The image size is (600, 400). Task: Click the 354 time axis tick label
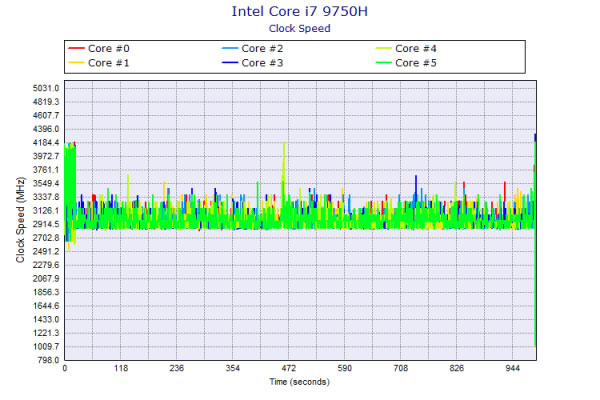click(233, 368)
